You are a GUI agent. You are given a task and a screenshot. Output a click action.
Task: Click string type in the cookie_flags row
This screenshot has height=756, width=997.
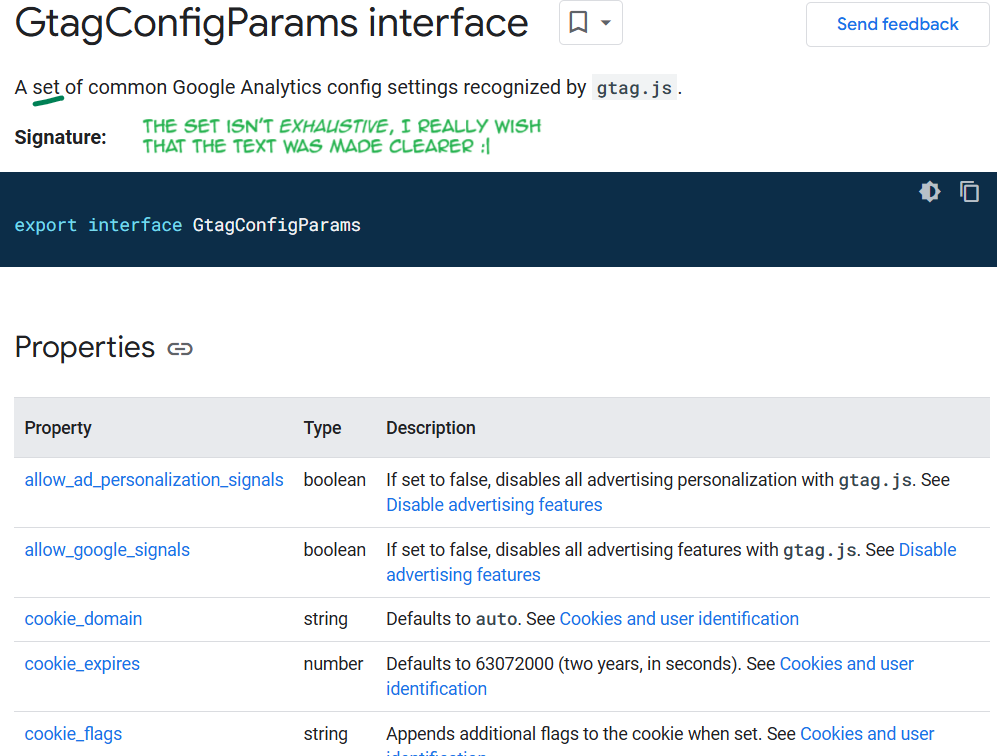coord(326,734)
